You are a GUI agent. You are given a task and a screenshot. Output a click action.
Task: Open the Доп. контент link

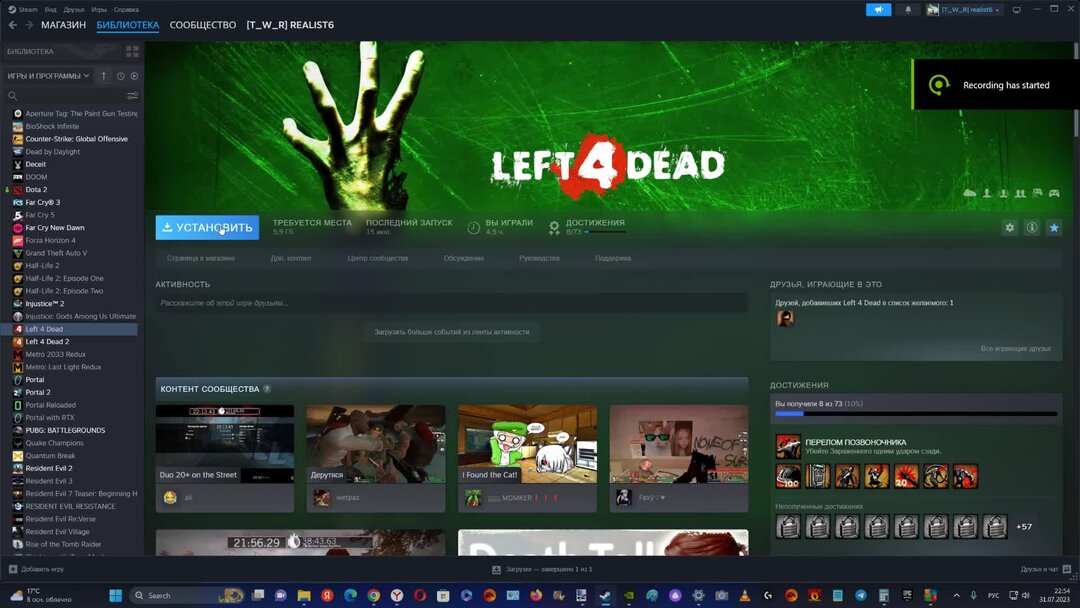tap(291, 258)
